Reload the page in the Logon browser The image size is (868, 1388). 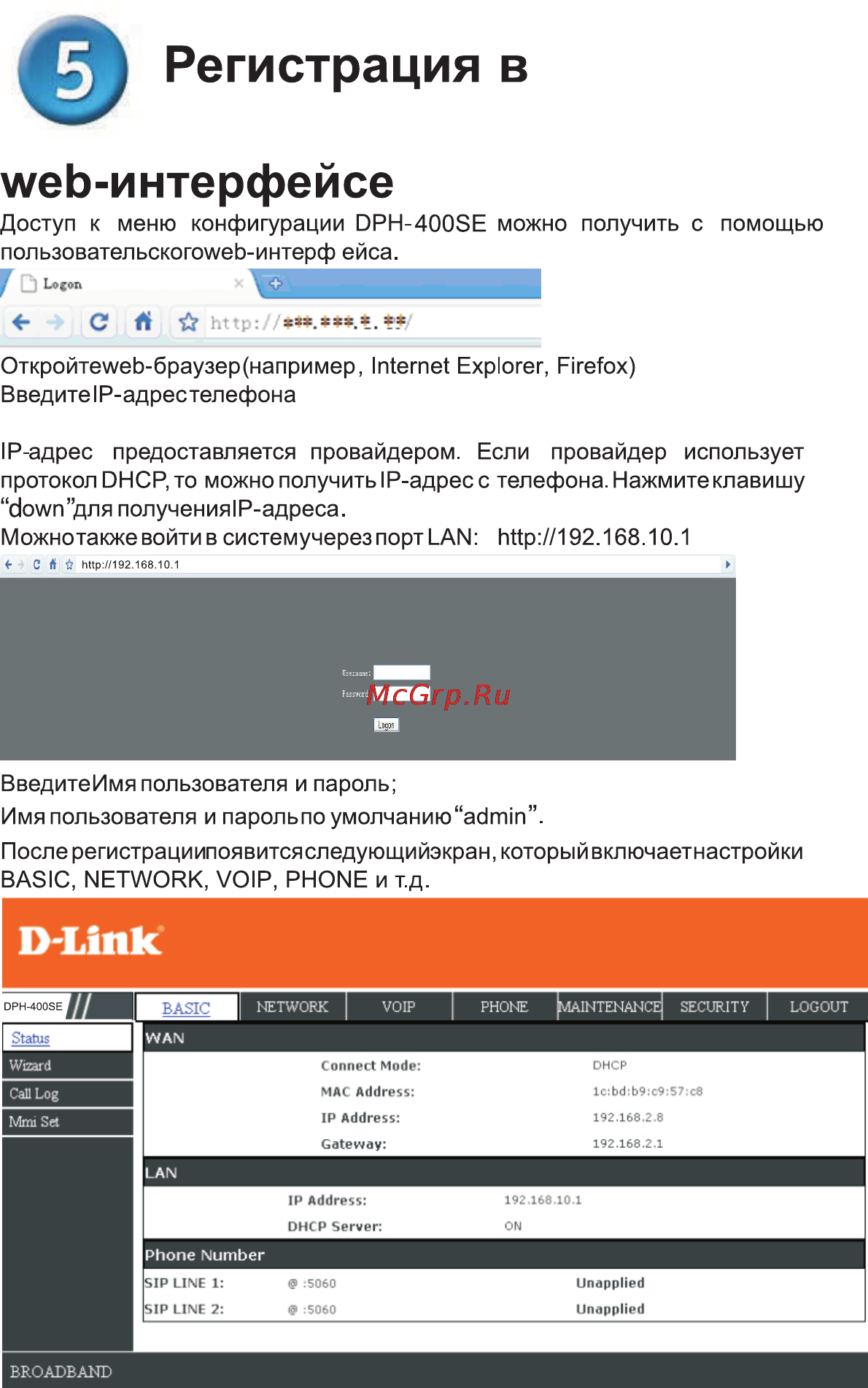99,322
